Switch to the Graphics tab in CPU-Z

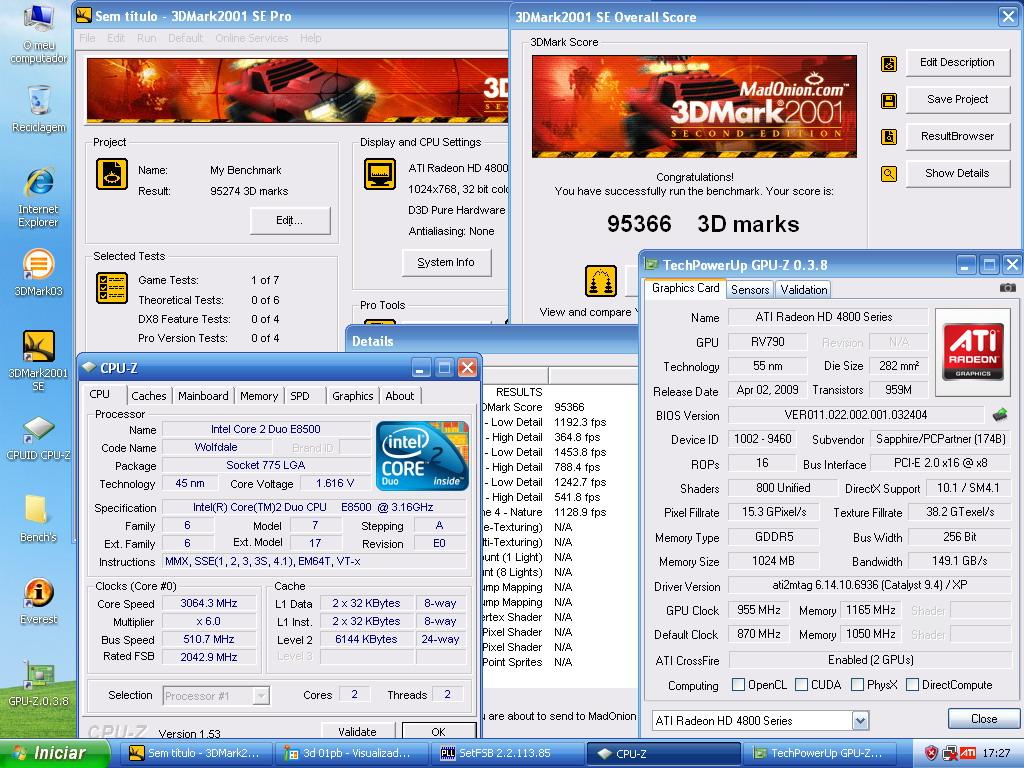pyautogui.click(x=353, y=396)
